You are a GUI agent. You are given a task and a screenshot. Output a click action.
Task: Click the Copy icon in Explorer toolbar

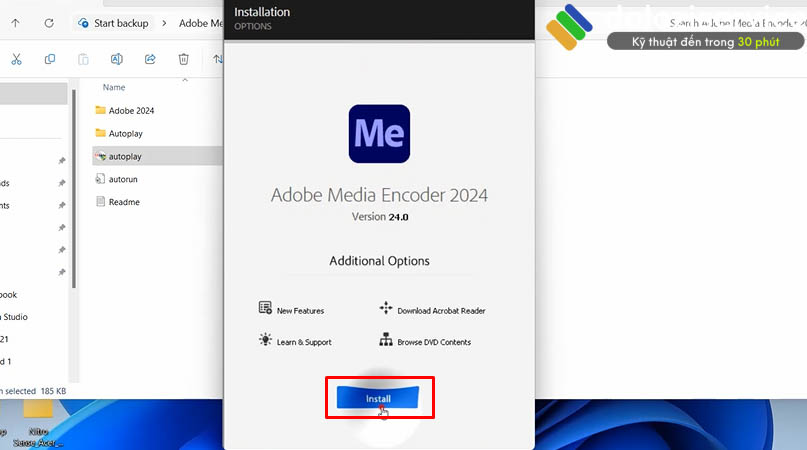[x=50, y=59]
